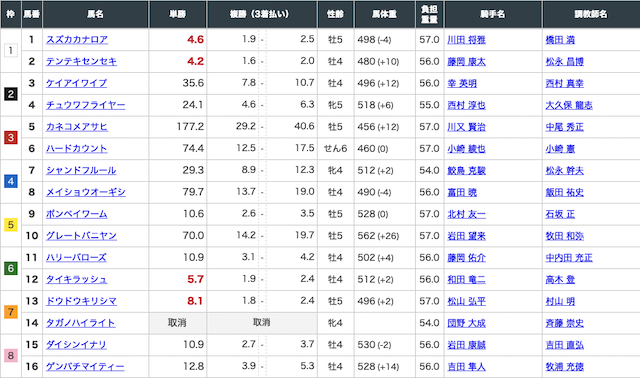Select white frame number 1 box
The image size is (640, 378).
(11, 51)
